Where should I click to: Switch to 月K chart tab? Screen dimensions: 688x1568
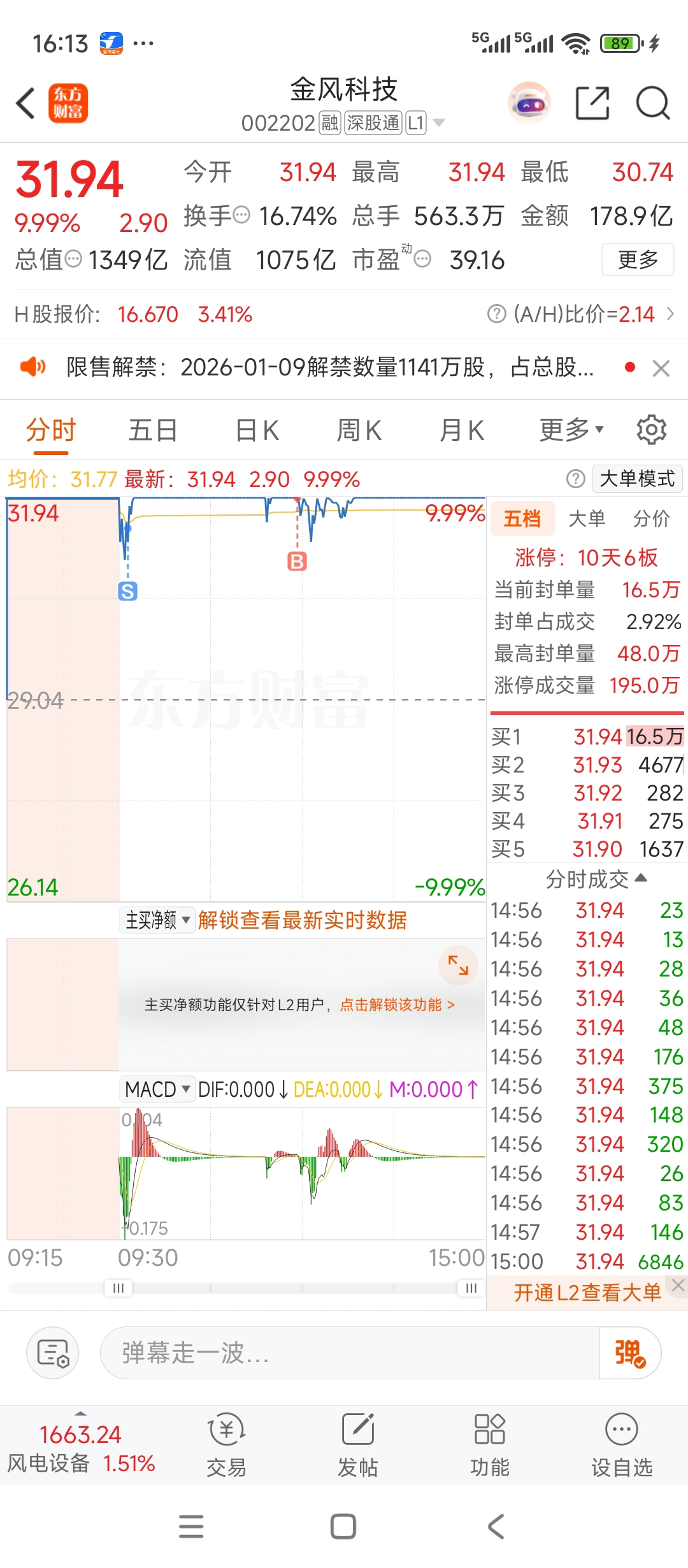pos(462,430)
